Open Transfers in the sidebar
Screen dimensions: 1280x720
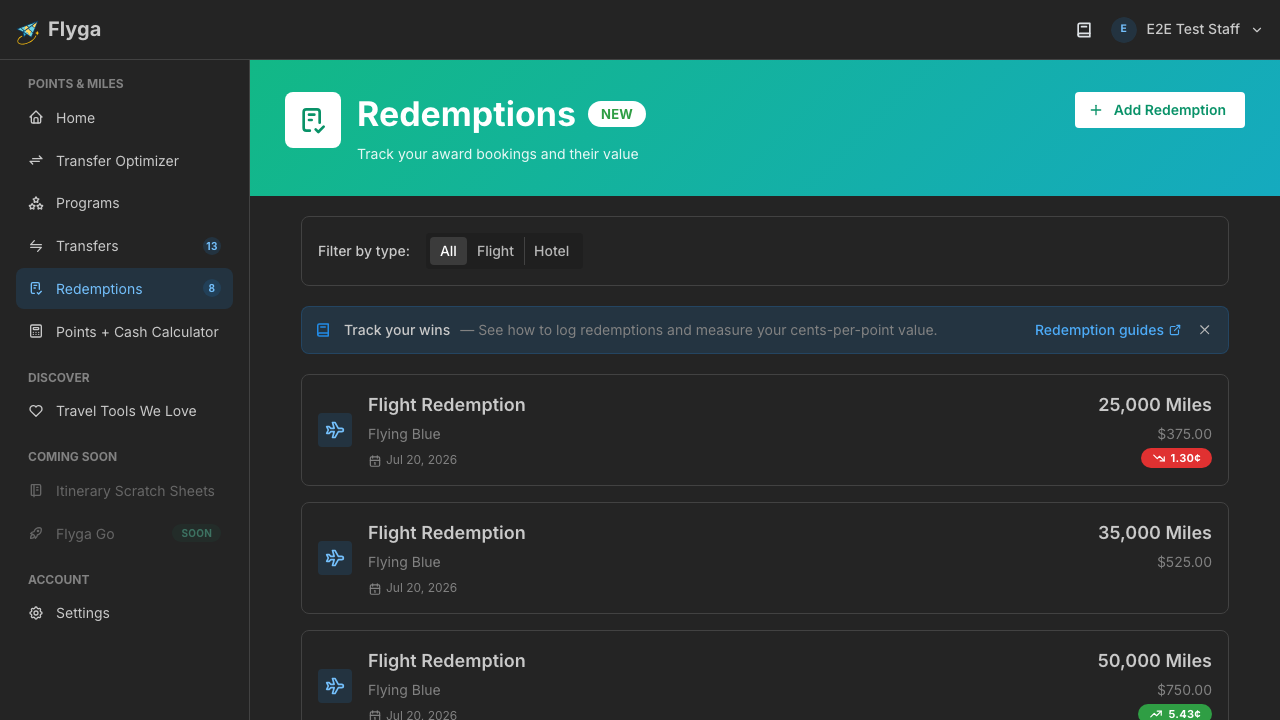(x=124, y=246)
